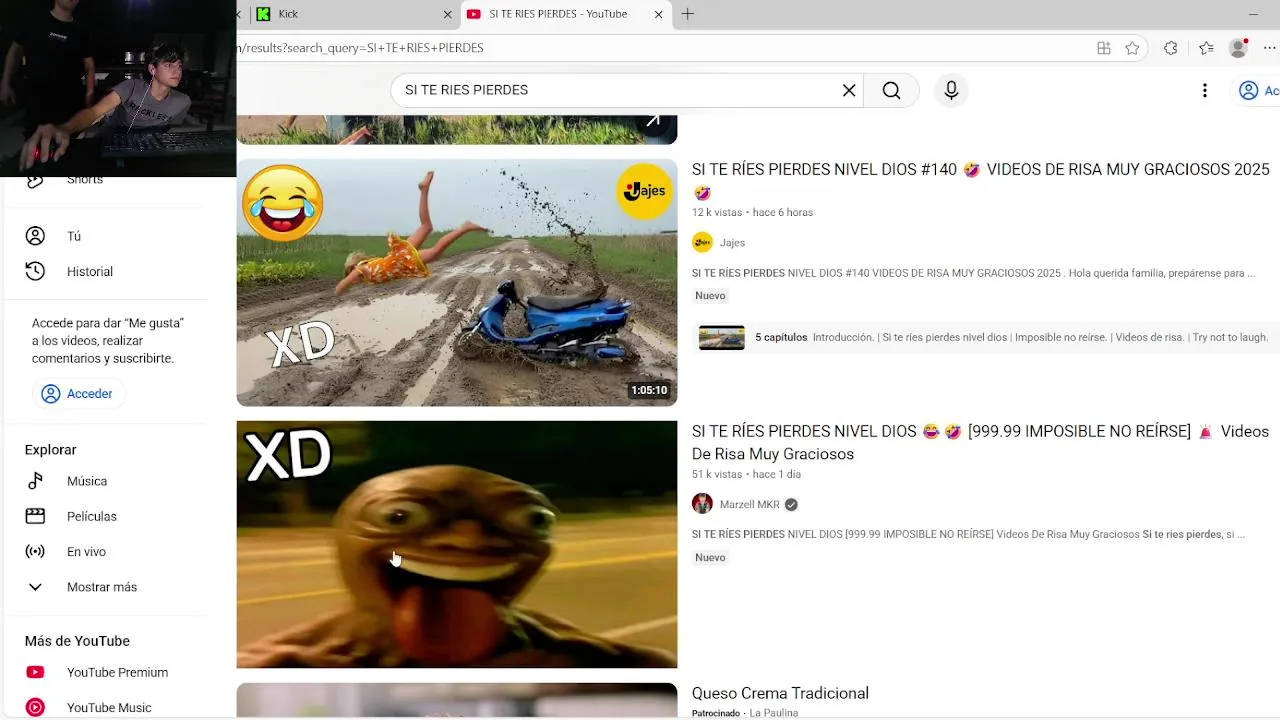Click YouTube Music logo icon
Image resolution: width=1280 pixels, height=720 pixels.
tap(35, 707)
